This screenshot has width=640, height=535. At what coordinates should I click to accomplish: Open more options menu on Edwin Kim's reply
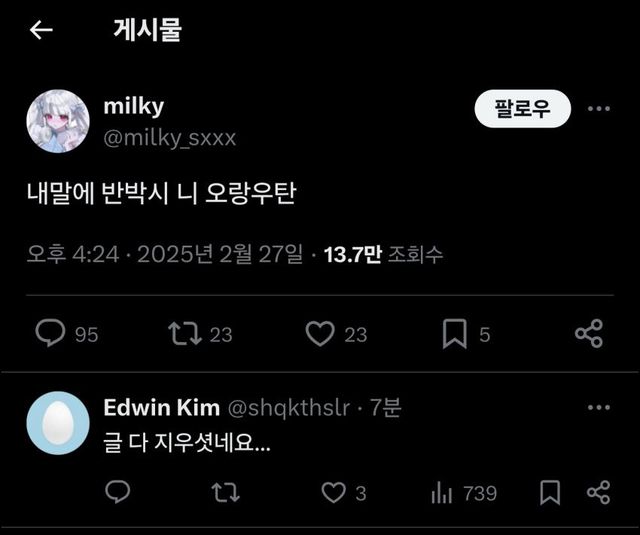599,407
